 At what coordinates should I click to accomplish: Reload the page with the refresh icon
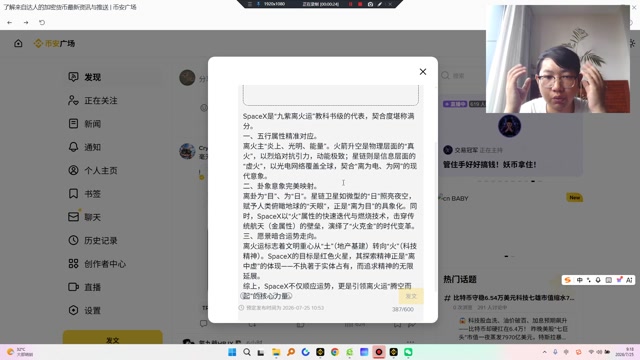tap(42, 22)
